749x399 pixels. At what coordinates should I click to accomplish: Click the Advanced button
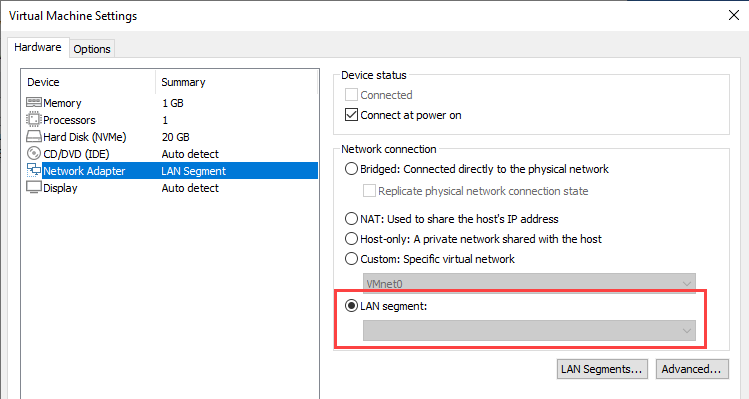click(x=692, y=369)
